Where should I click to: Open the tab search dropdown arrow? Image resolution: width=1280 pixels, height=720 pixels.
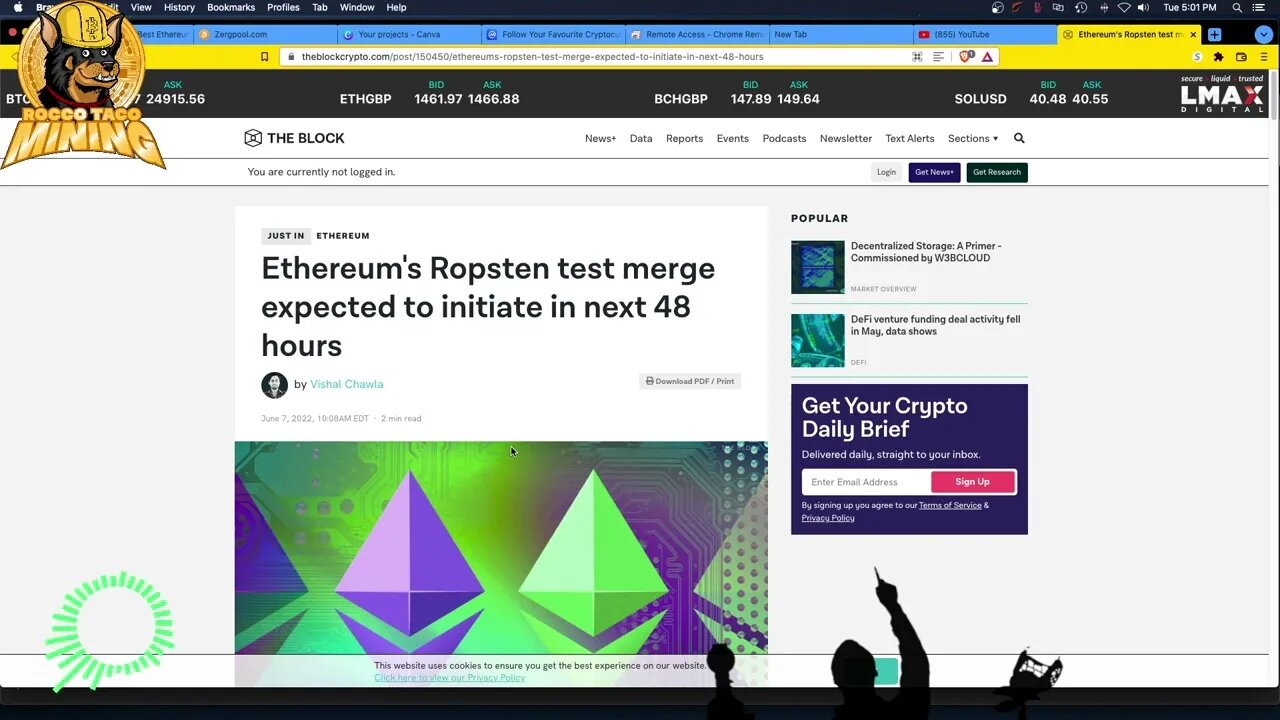coord(1265,34)
